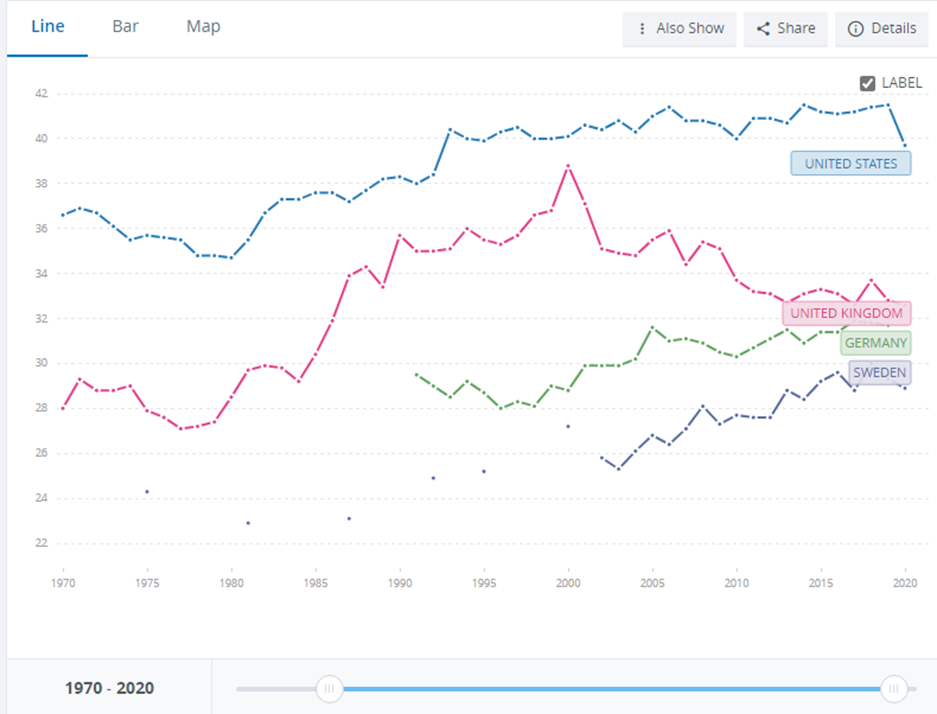Switch to the Line chart tab

(47, 27)
